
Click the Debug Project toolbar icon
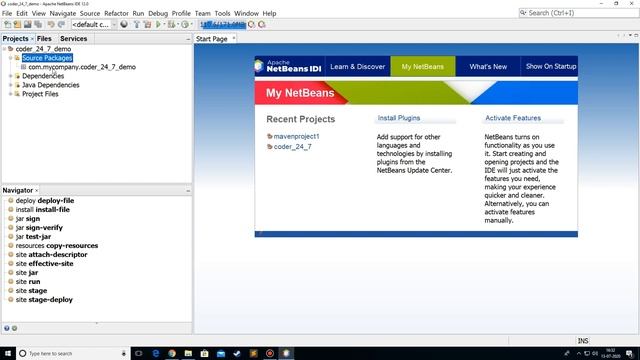[171, 24]
